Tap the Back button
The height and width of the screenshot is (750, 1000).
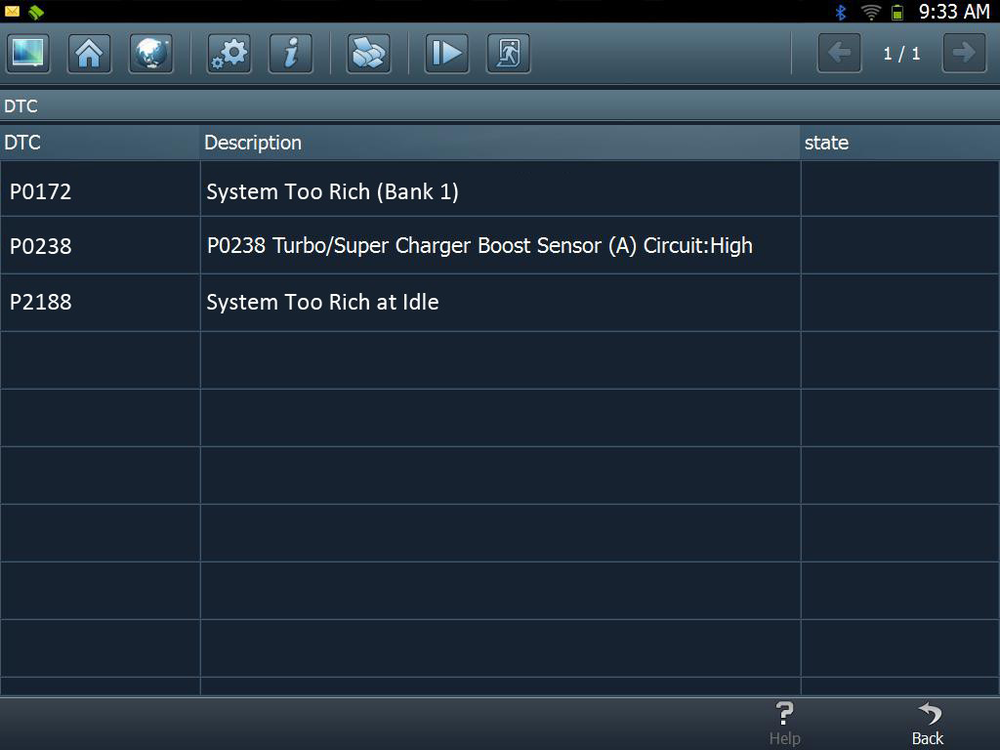[927, 724]
